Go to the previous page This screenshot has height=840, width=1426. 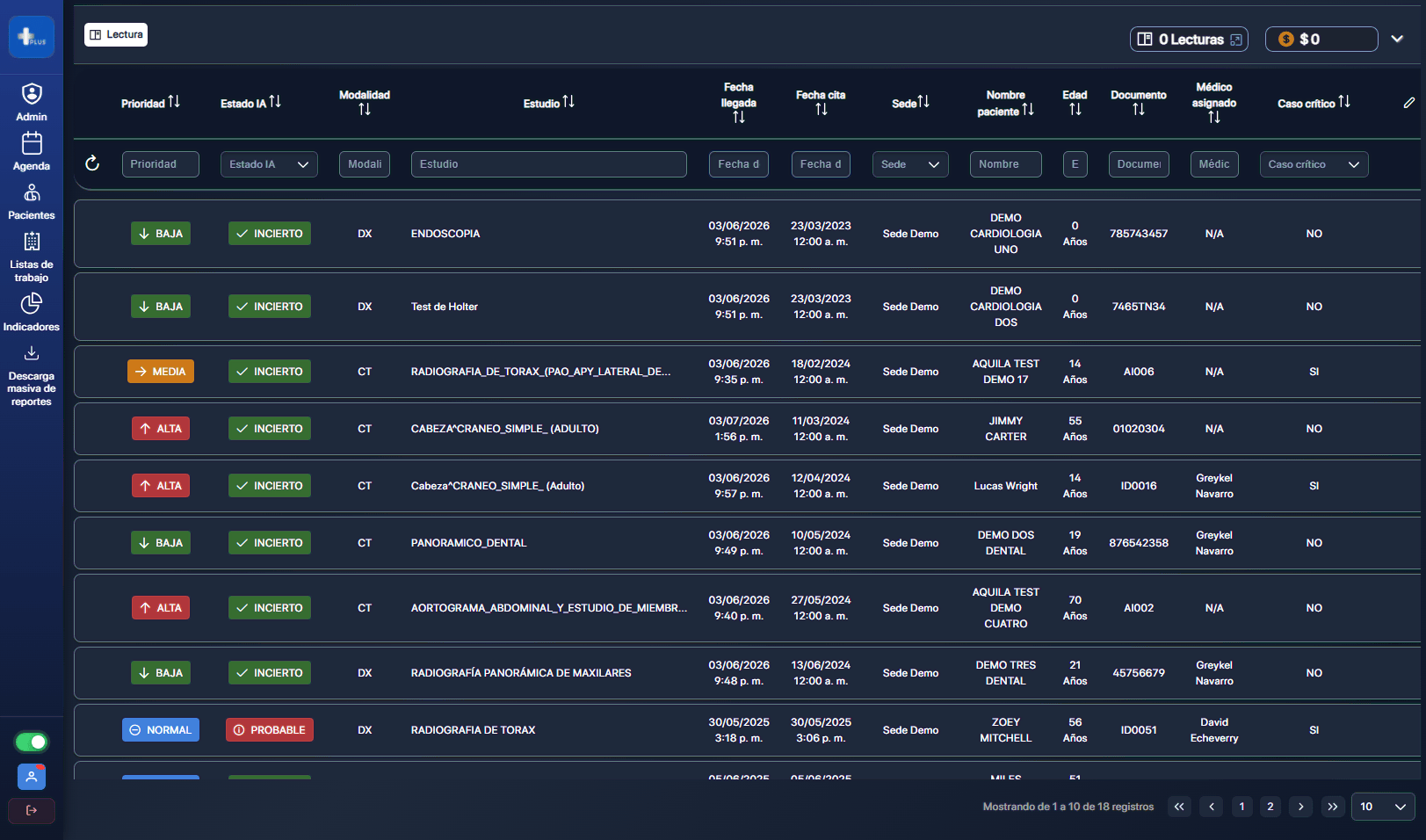[1212, 807]
